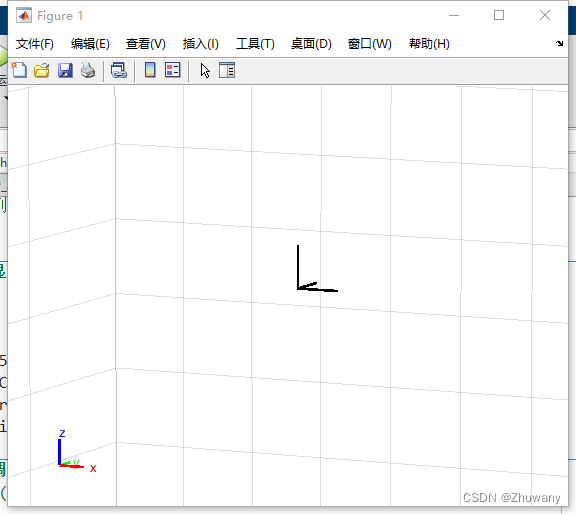
Task: Maximize the Figure 1 window
Action: click(499, 15)
